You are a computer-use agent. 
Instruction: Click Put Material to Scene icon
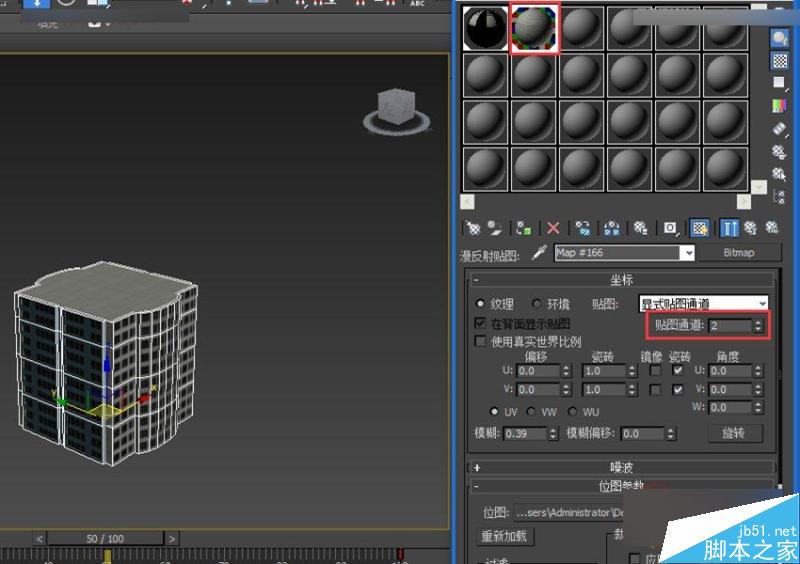coord(494,228)
